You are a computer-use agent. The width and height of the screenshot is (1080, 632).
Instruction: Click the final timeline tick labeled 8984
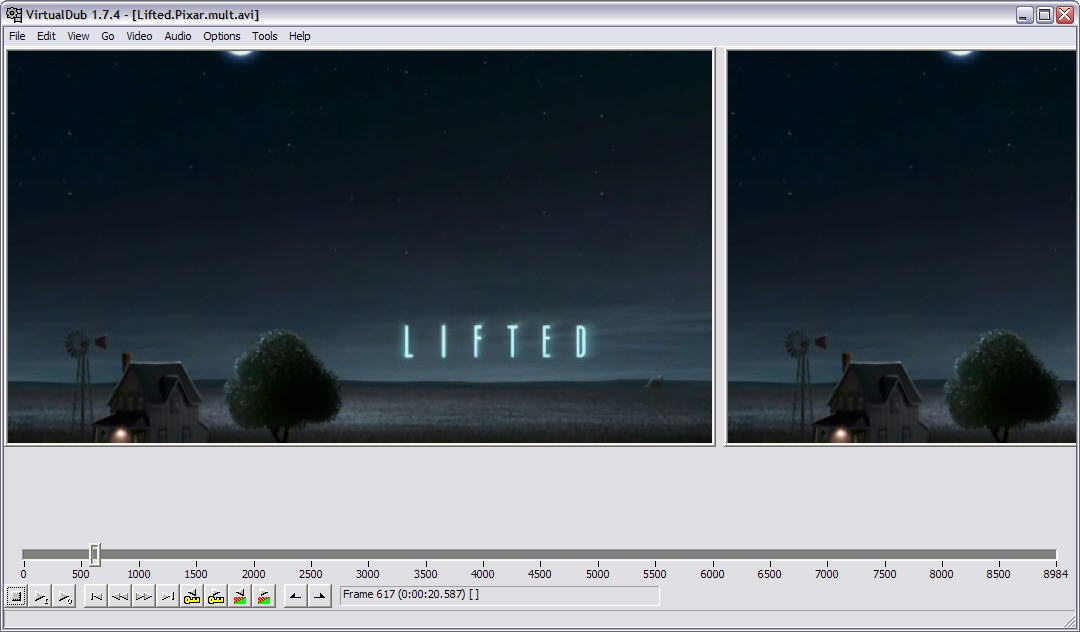tap(1055, 573)
